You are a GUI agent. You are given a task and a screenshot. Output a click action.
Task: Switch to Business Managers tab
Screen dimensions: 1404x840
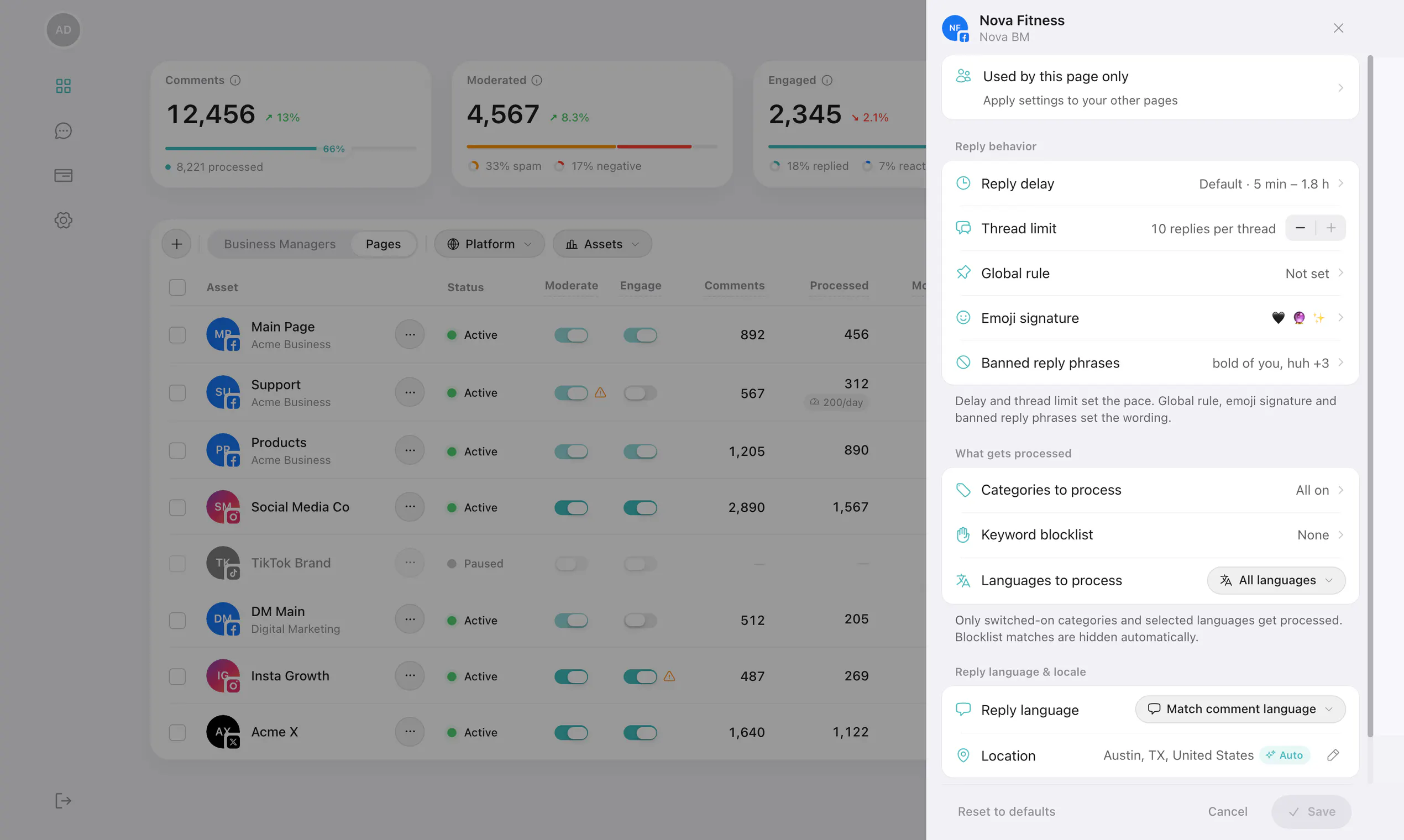[280, 244]
